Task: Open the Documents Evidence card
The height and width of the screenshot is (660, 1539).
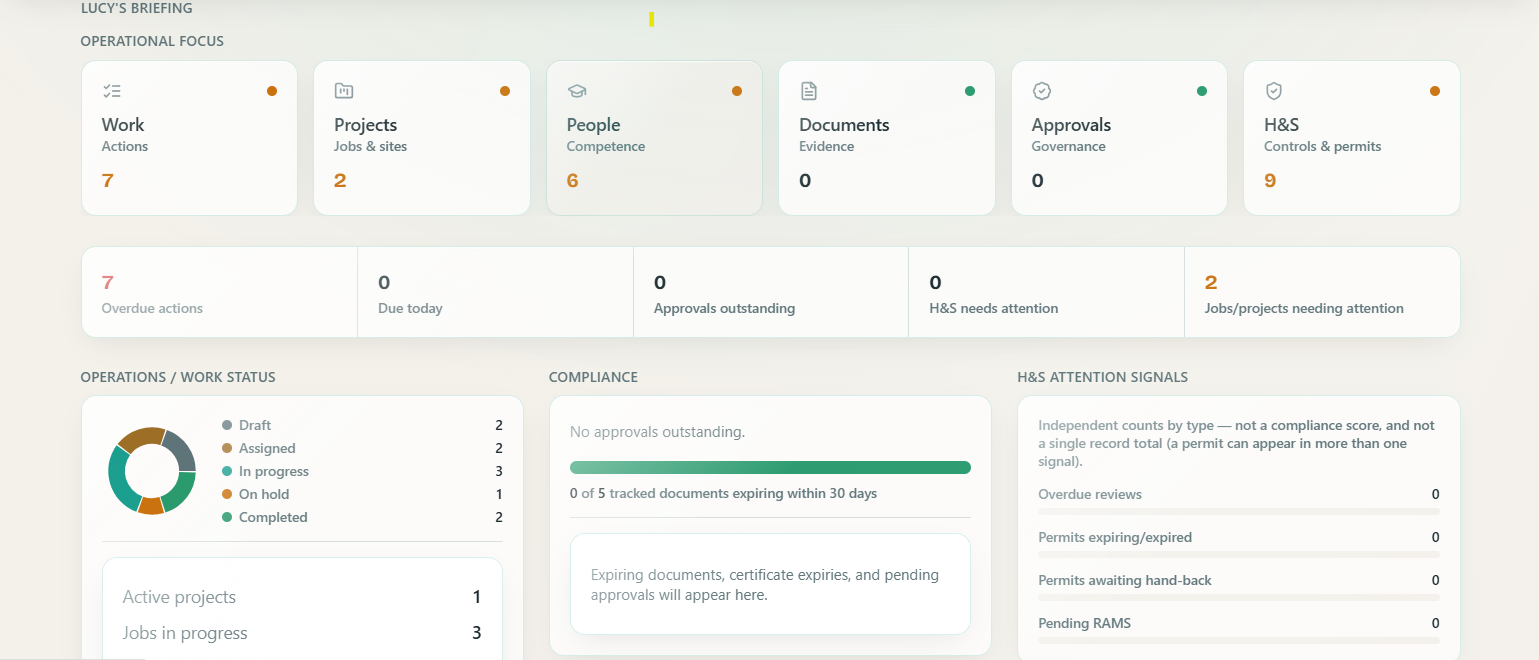Action: 887,138
